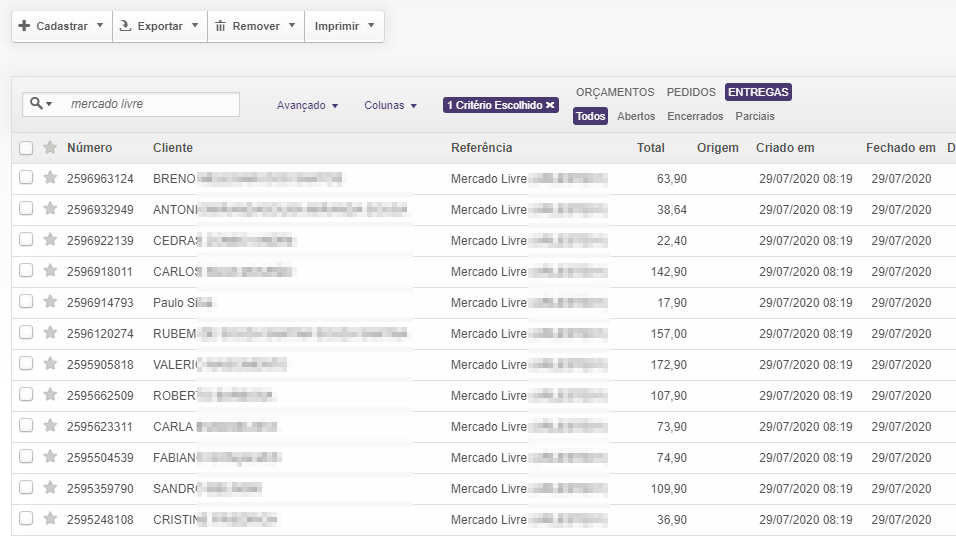This screenshot has height=555, width=956.
Task: Filter by Abertos status
Action: [636, 116]
